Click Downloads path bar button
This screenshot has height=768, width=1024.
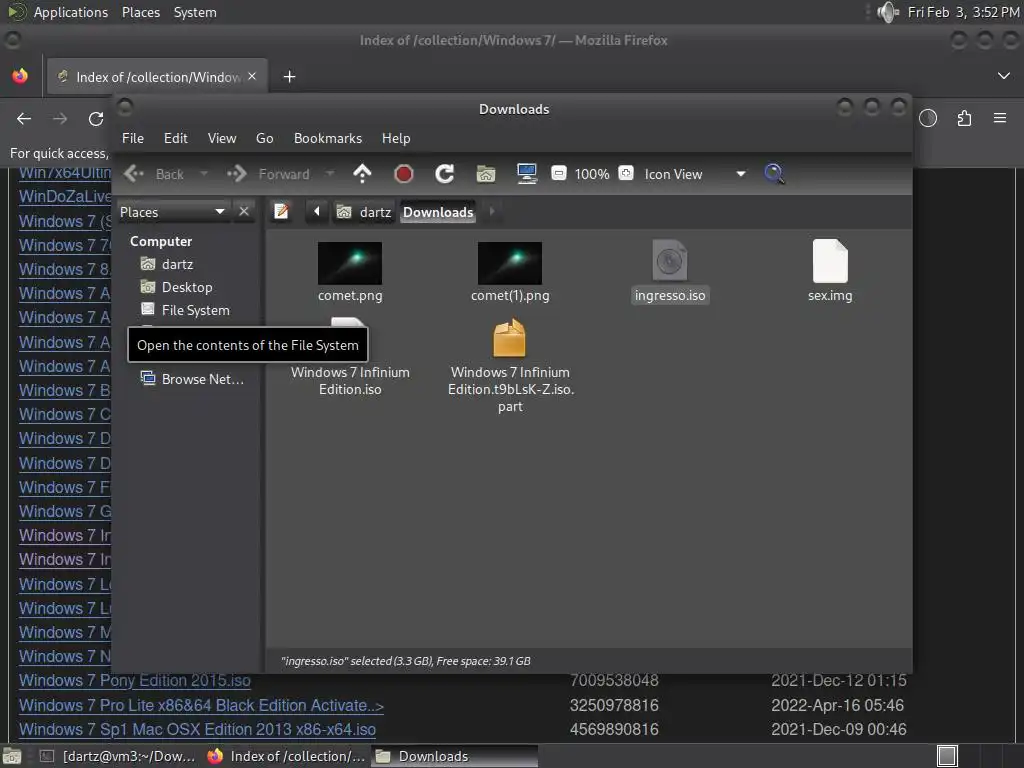(x=438, y=212)
